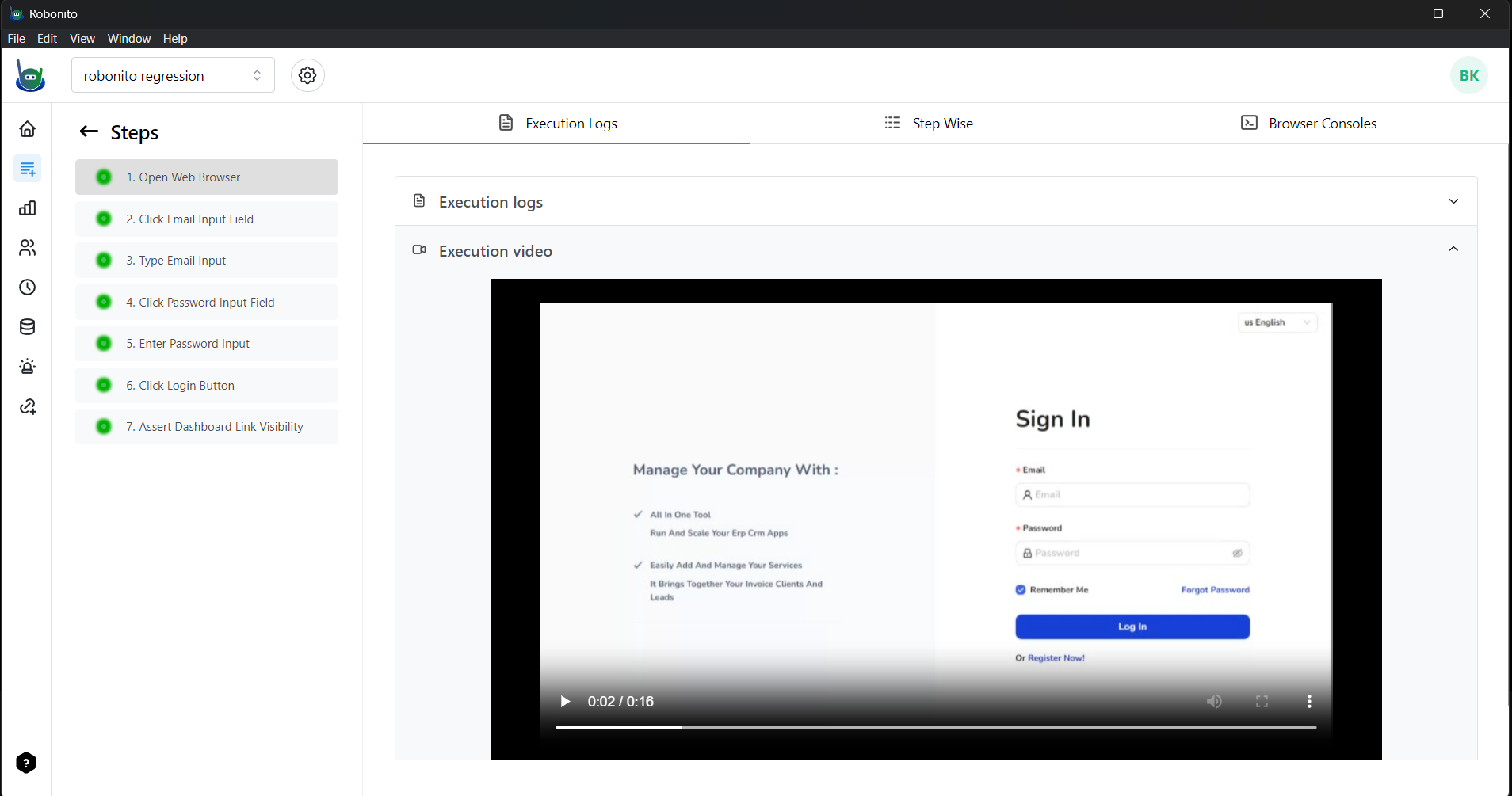The image size is (1512, 796).
Task: Open the alarm siren sidebar icon
Action: 28,367
